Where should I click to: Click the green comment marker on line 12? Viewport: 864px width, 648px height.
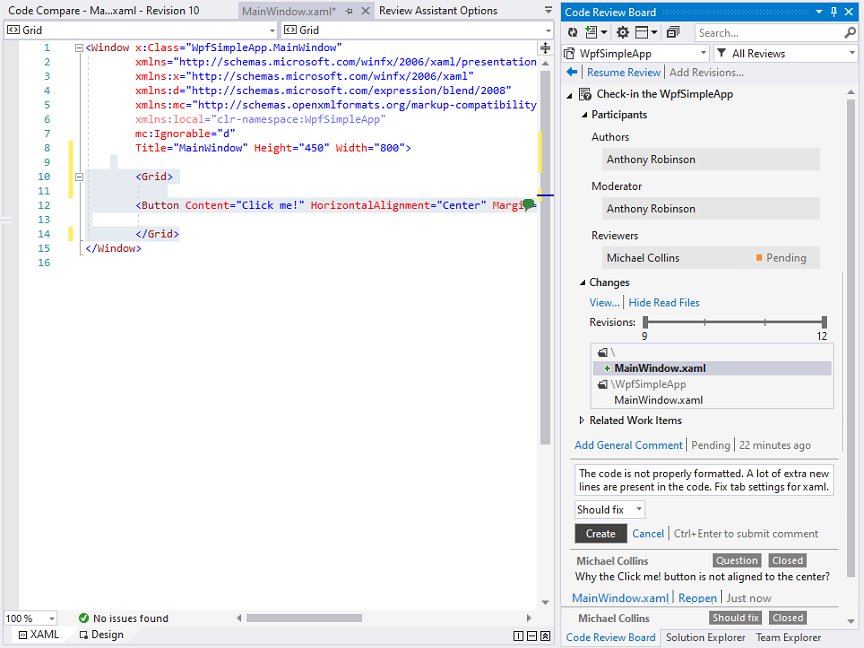pyautogui.click(x=528, y=204)
